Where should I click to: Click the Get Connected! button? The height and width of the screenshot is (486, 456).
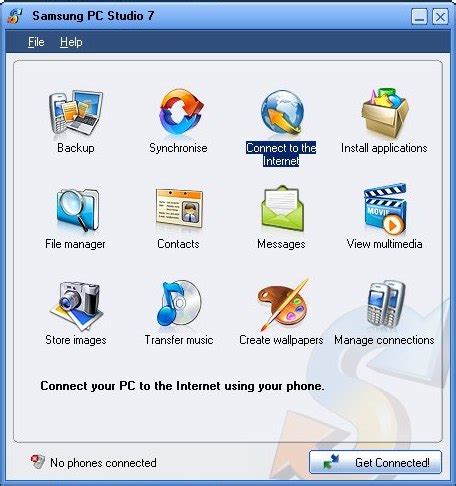[375, 462]
